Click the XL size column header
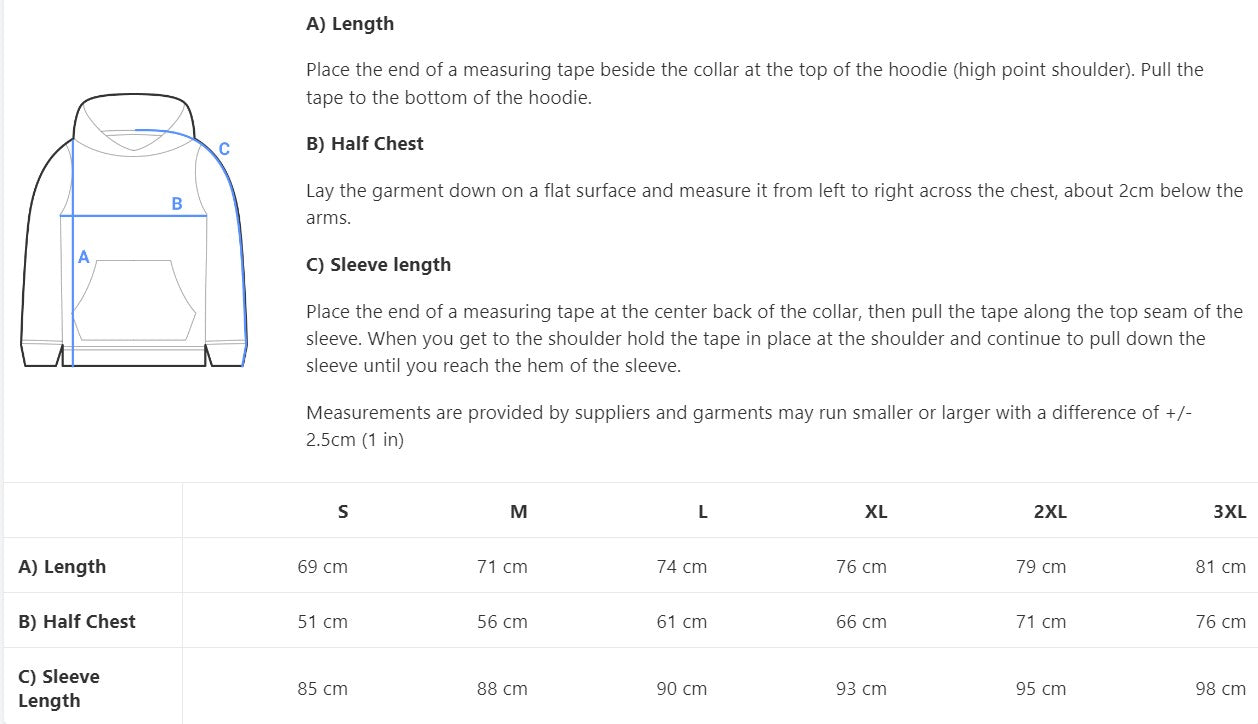Image resolution: width=1258 pixels, height=724 pixels. coord(875,511)
